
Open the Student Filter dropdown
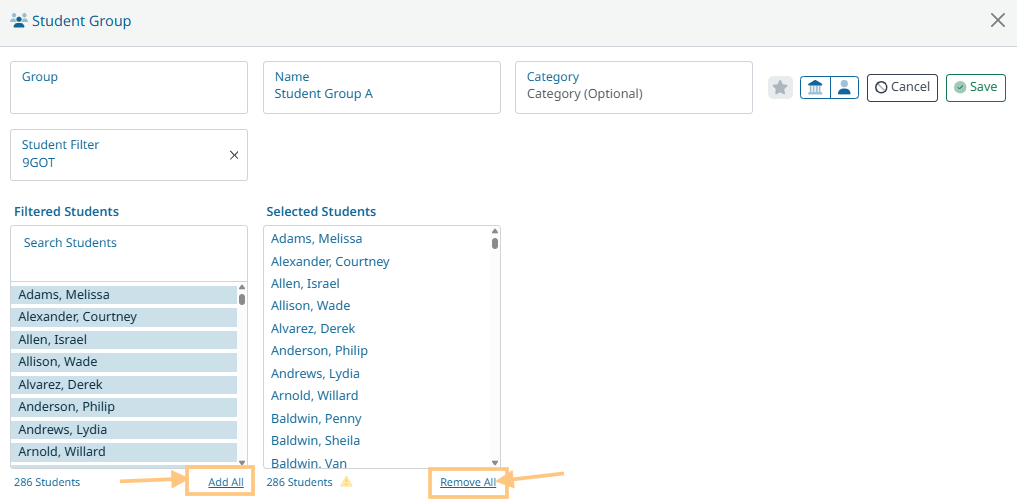[x=120, y=154]
